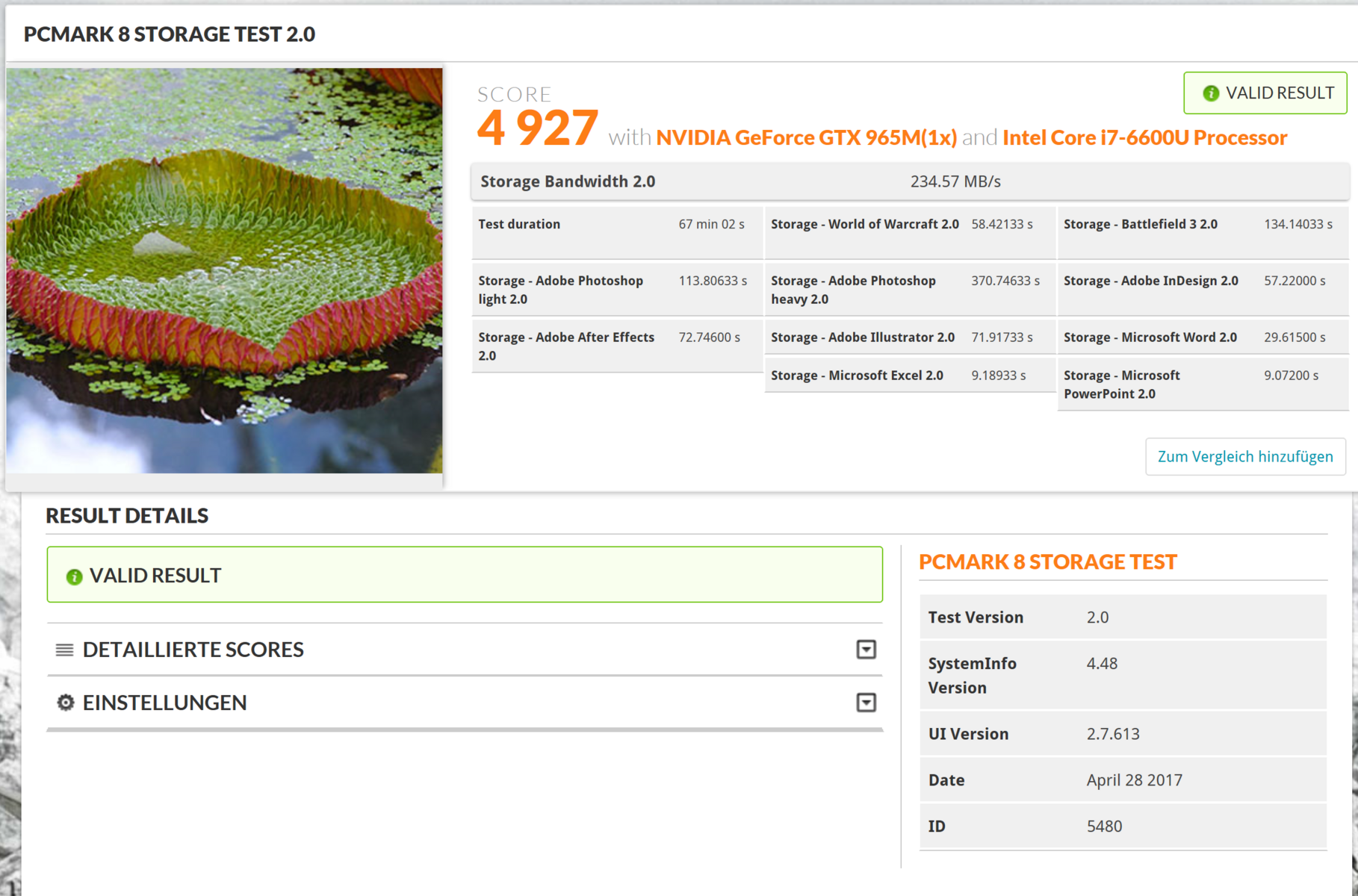Screen dimensions: 1358x896
Task: Click the SCORE label above the score
Action: pos(514,94)
